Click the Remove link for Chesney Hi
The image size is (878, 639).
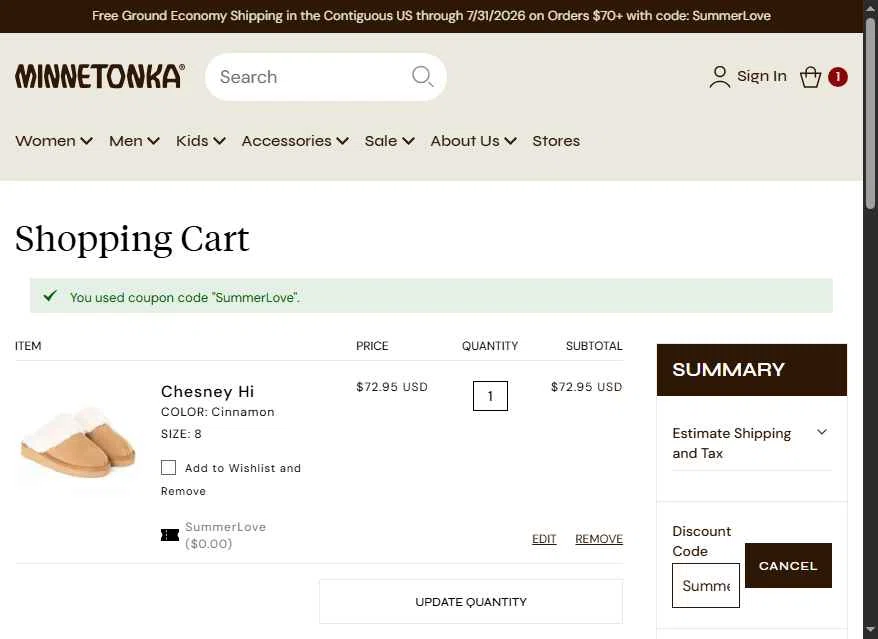click(599, 539)
